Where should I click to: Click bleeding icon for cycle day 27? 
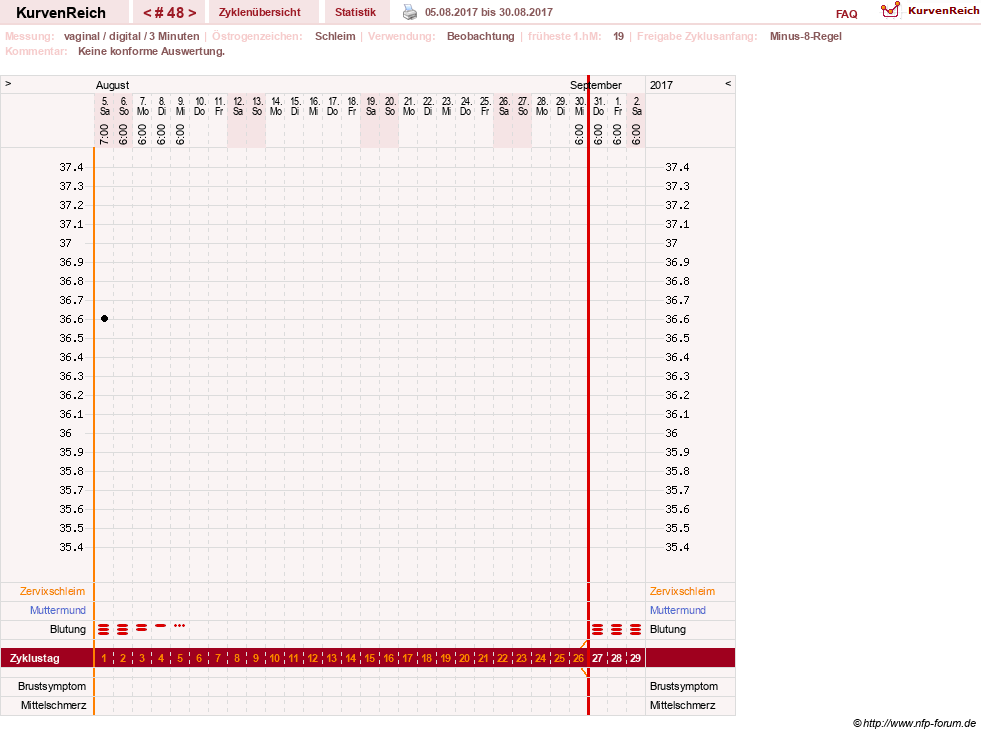598,629
